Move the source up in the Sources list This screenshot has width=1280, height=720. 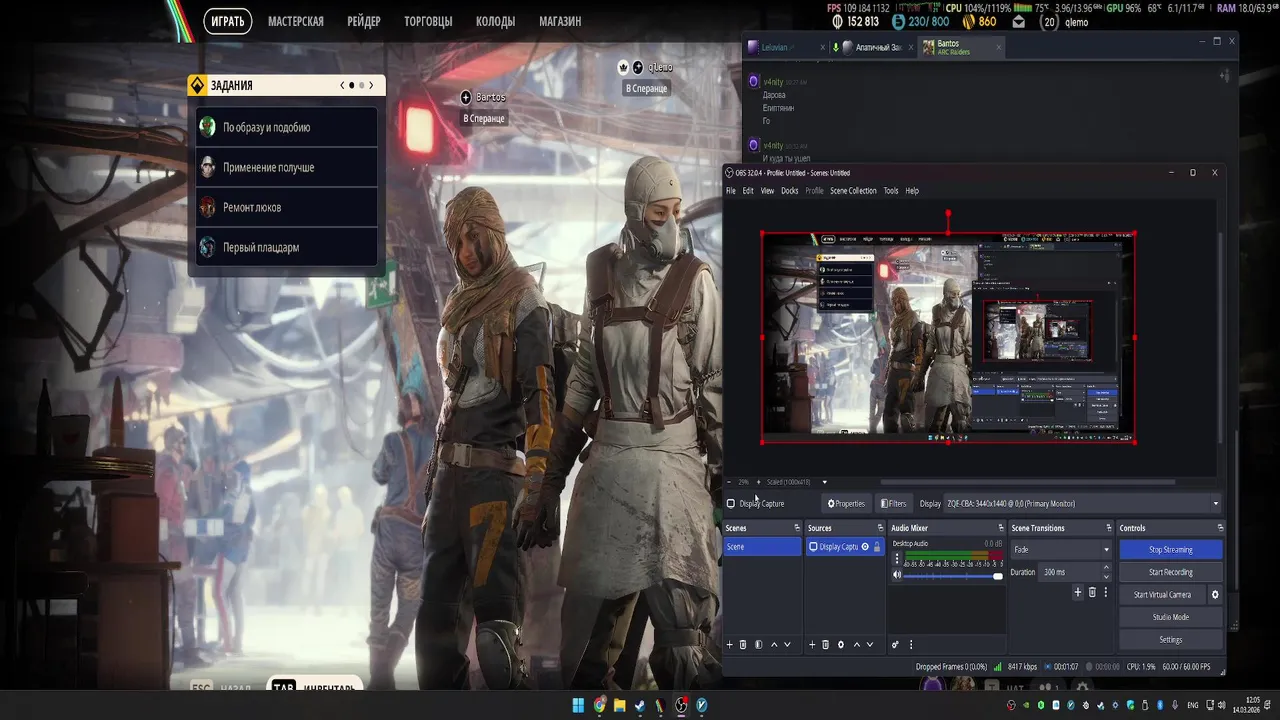click(x=856, y=645)
